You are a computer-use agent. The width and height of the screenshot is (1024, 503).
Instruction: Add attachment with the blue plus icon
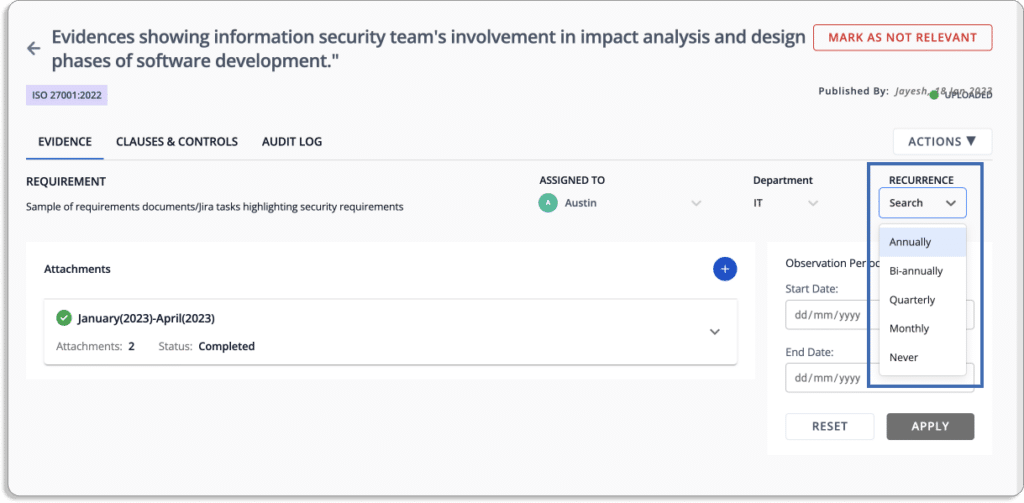point(725,269)
